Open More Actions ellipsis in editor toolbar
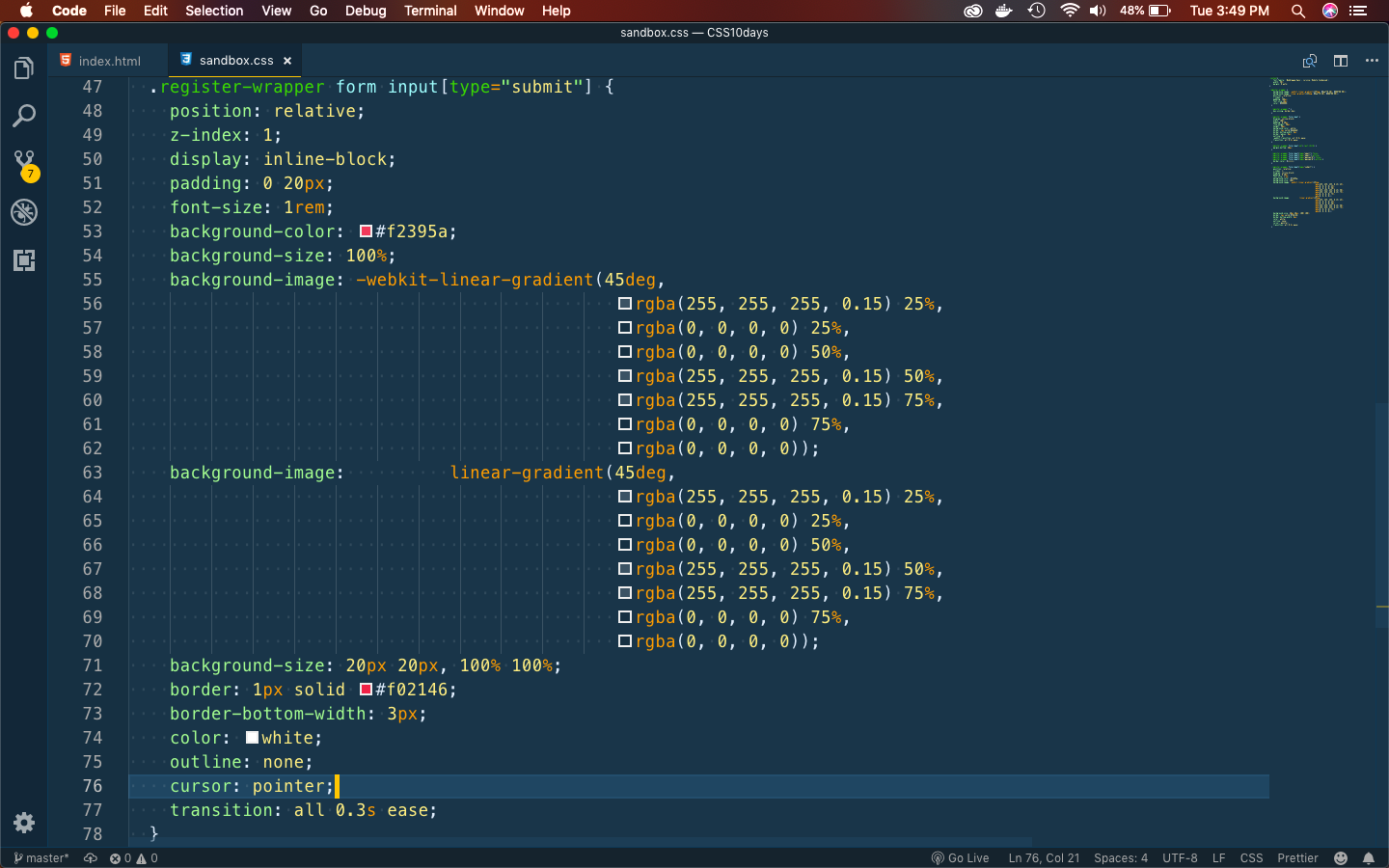The width and height of the screenshot is (1389, 868). pos(1372,61)
